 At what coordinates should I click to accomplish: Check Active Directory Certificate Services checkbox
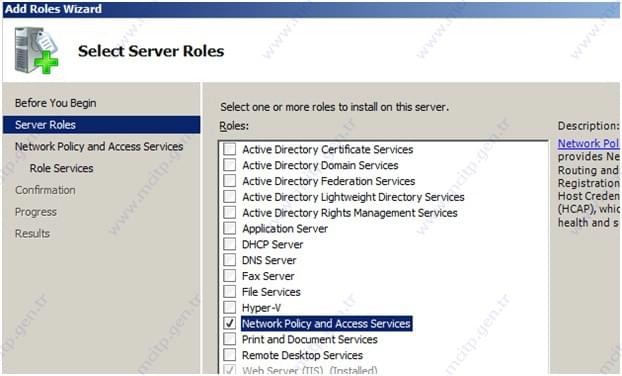click(x=229, y=149)
